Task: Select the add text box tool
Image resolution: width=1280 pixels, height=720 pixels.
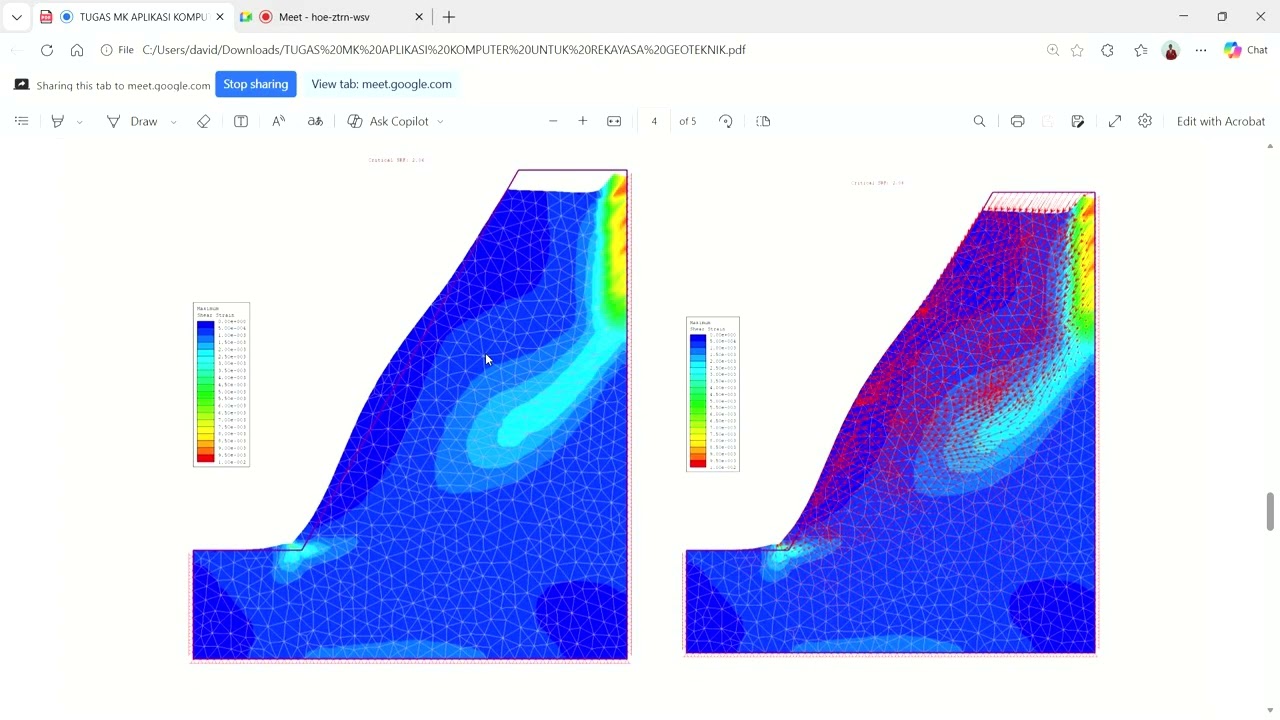Action: pyautogui.click(x=241, y=121)
